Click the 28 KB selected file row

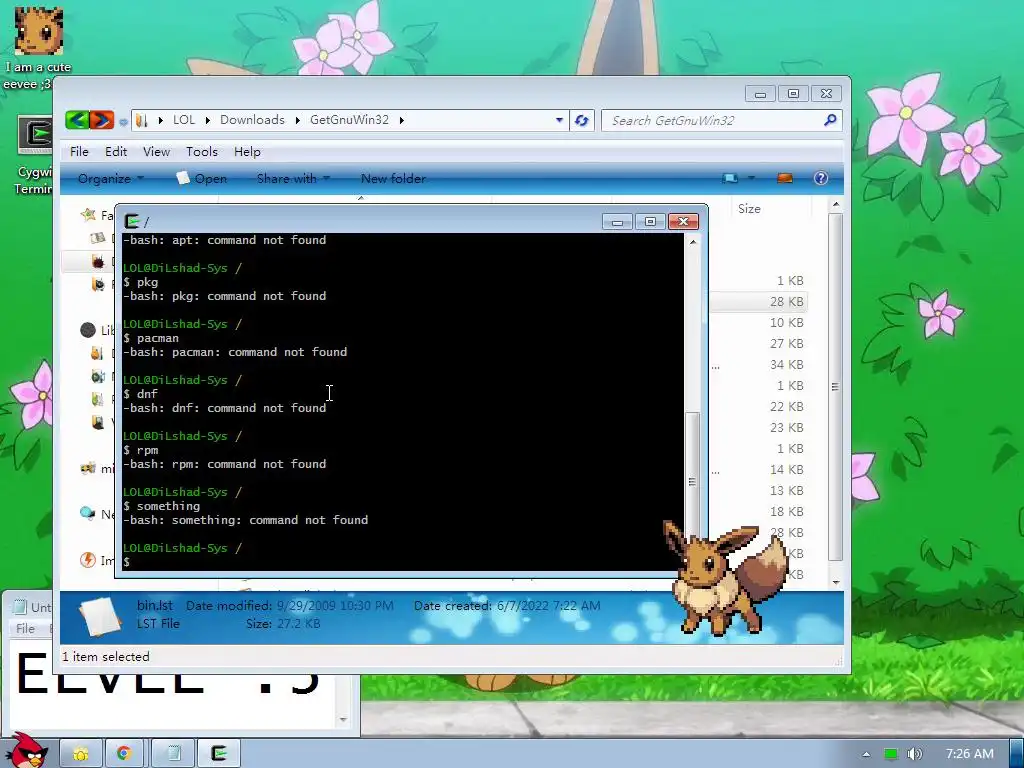pos(759,302)
